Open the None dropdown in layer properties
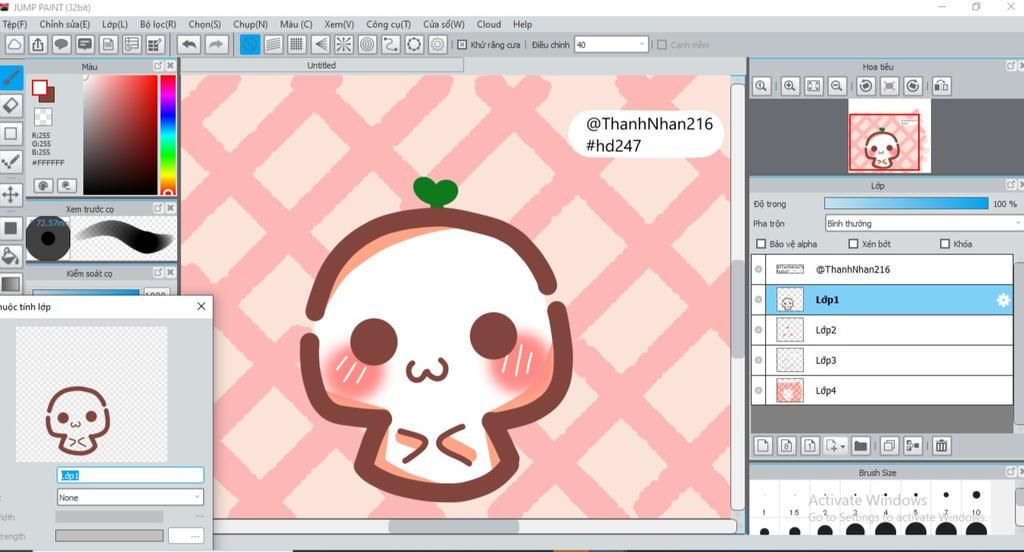 (x=130, y=497)
